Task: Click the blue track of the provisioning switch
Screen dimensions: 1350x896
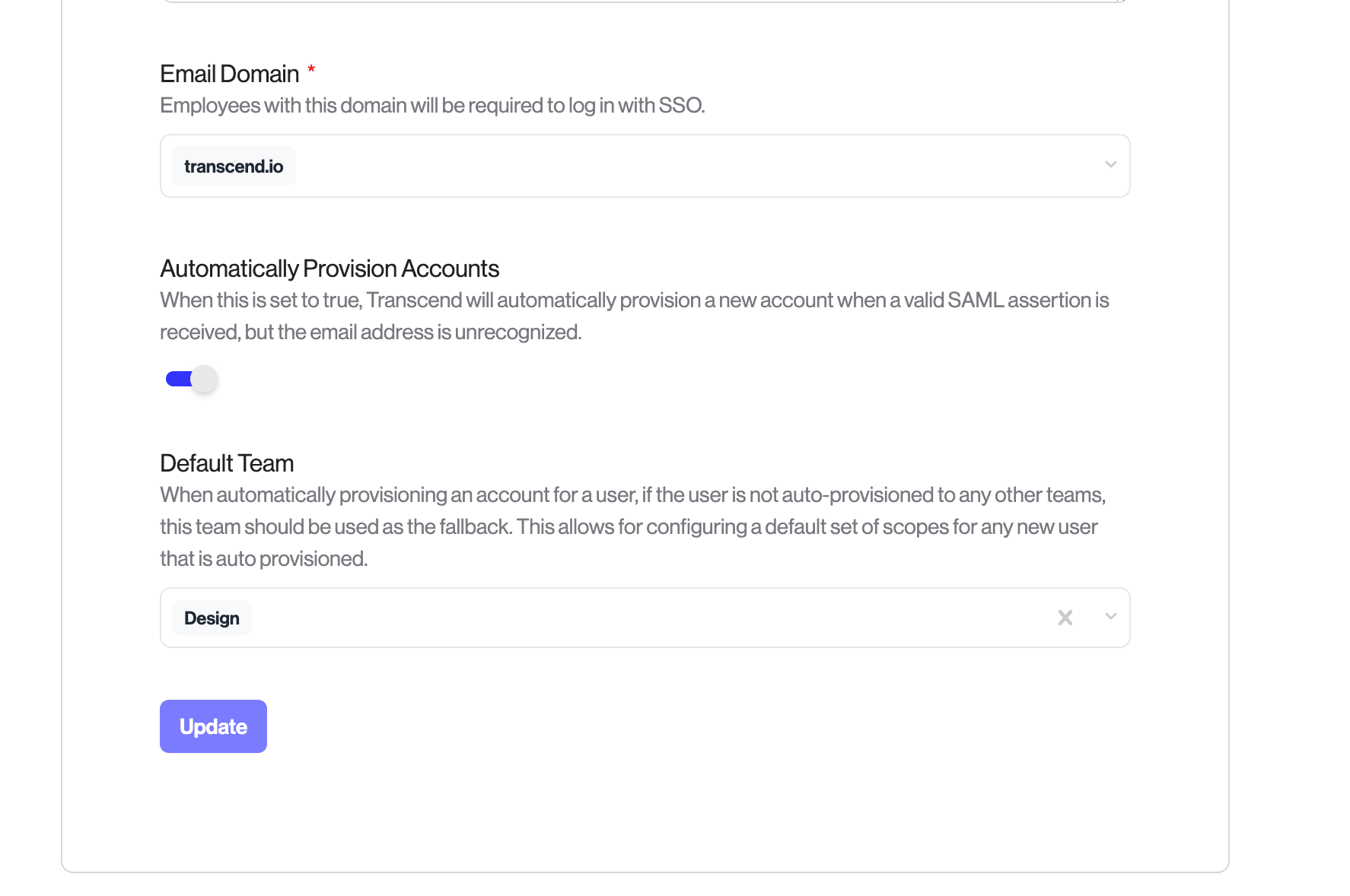Action: click(177, 379)
